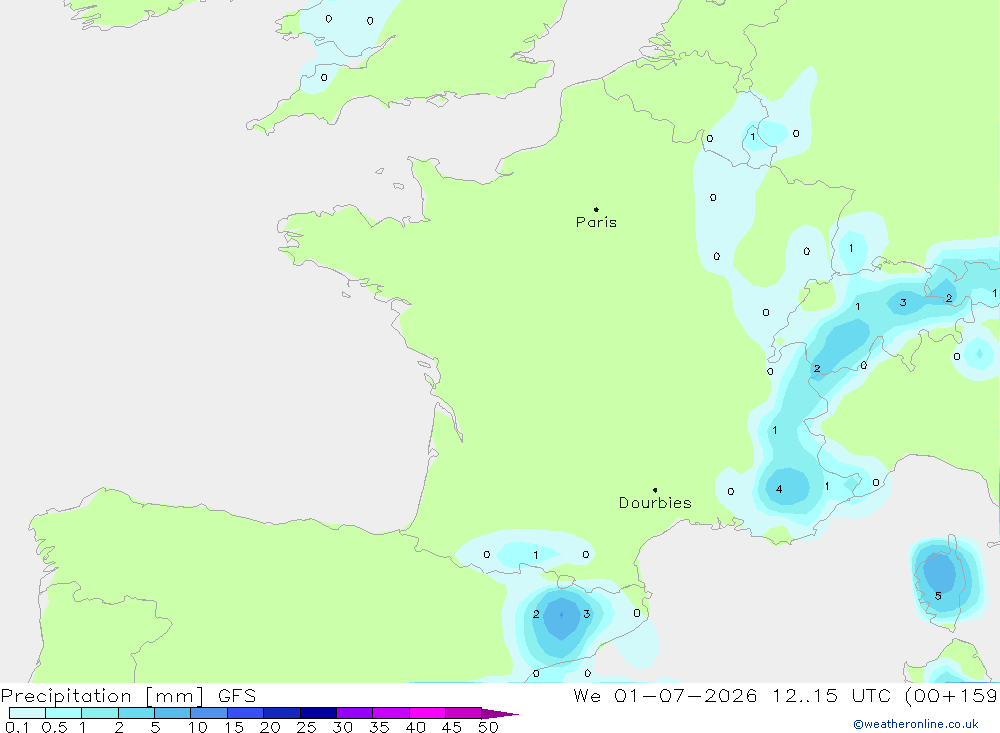Viewport: 1000px width, 733px height.
Task: Click the precipitation value 4 east of Dourbies
Action: [x=779, y=489]
